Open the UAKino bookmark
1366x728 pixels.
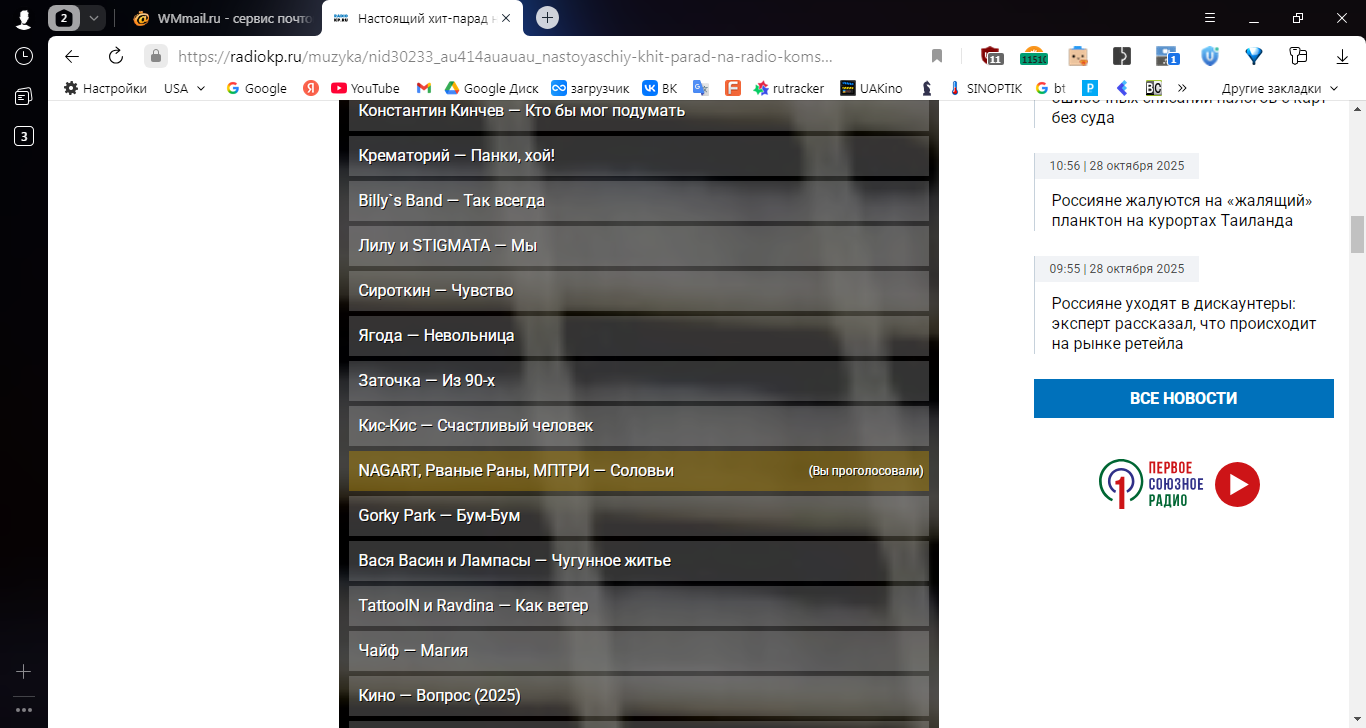[871, 88]
